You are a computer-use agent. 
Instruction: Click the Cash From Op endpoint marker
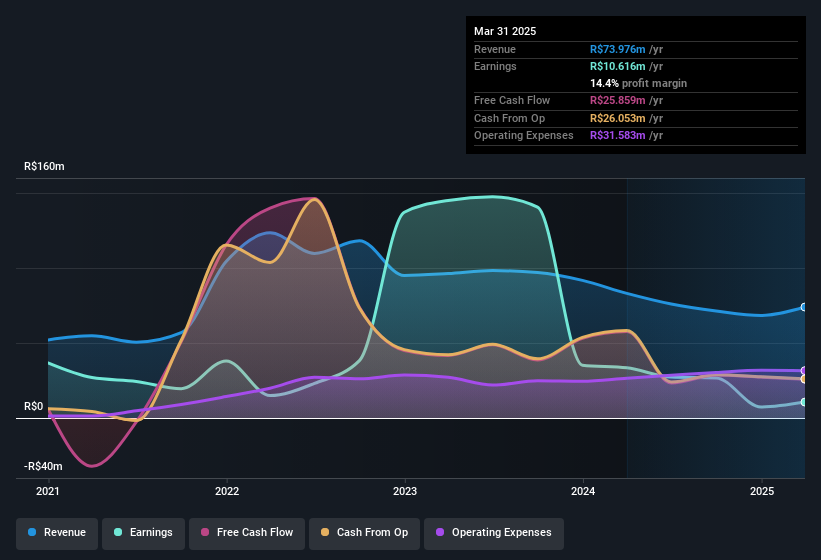[804, 379]
